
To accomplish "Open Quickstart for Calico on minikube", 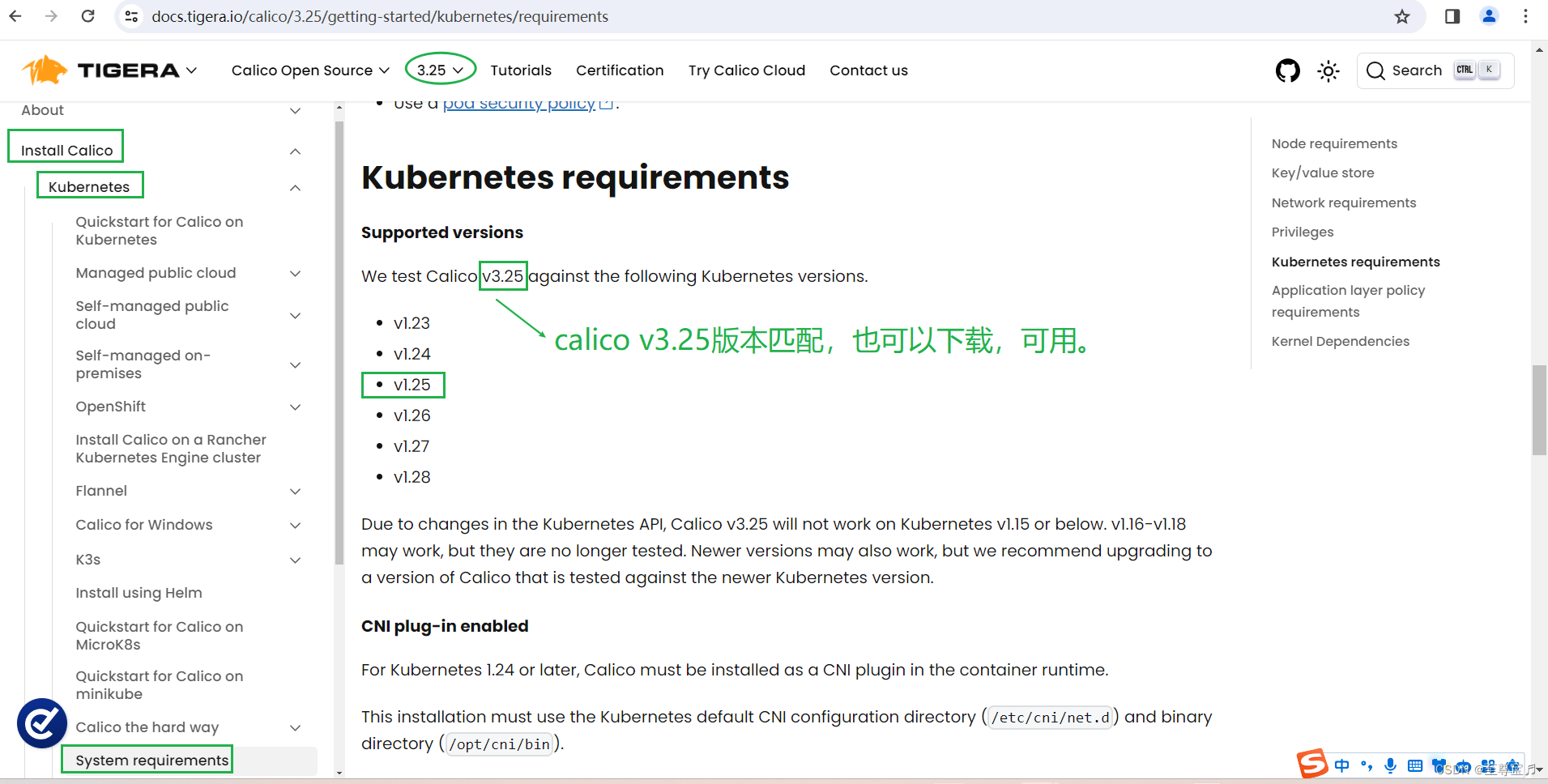I will pyautogui.click(x=160, y=685).
